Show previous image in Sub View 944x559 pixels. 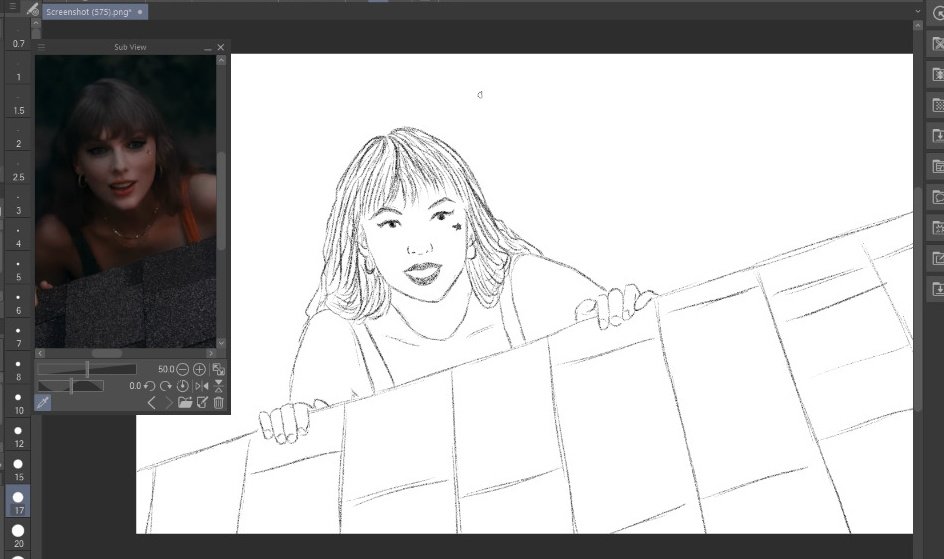[x=152, y=403]
